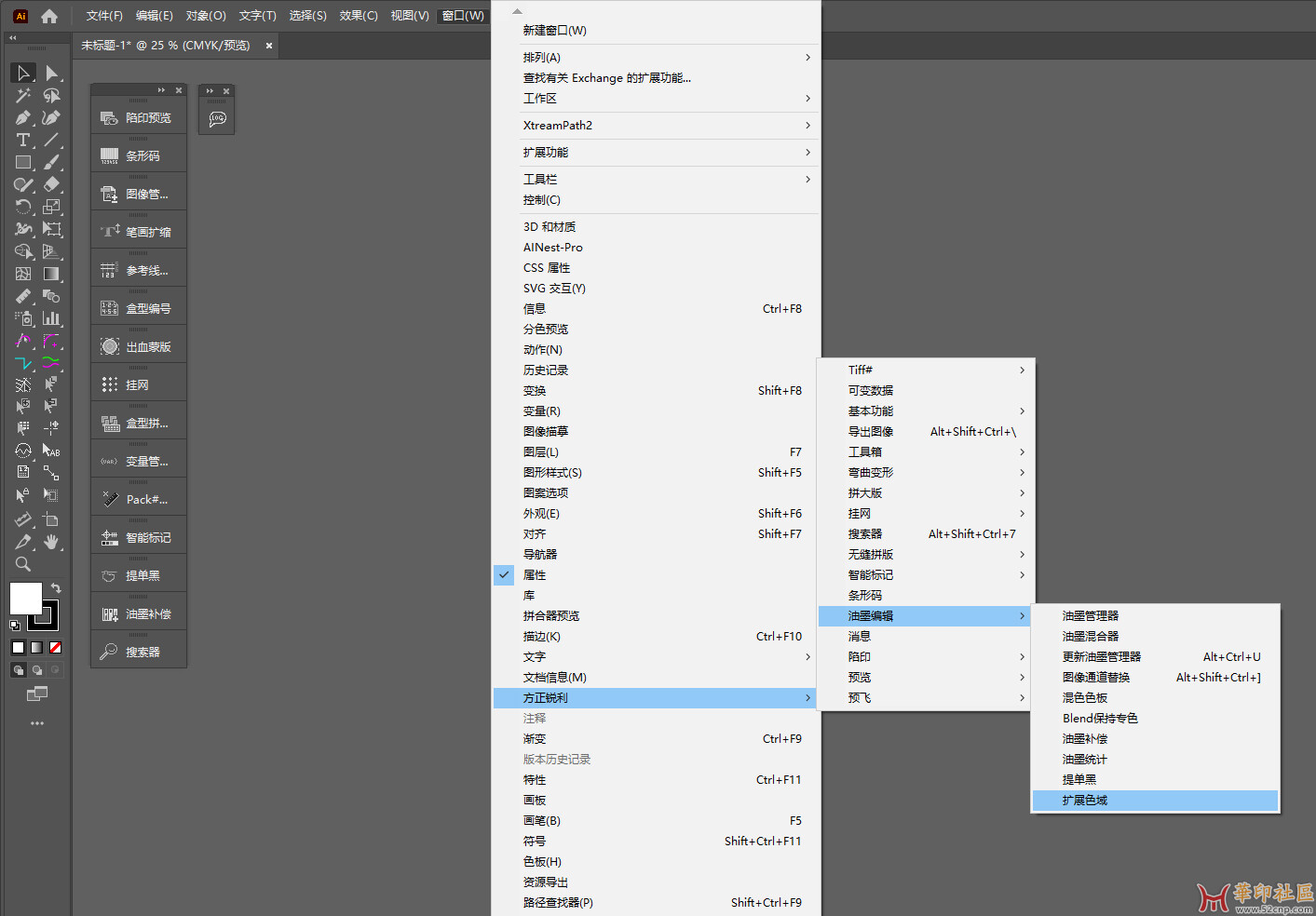Choose 更新油墨管理器 command
The image size is (1316, 916).
pos(1155,657)
